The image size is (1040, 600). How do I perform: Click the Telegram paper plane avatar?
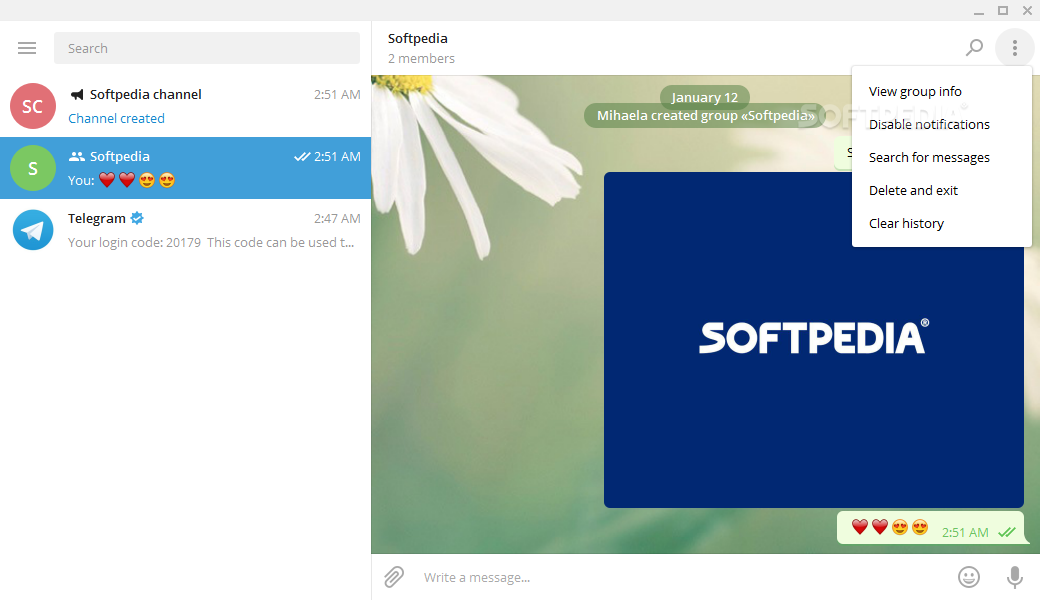(x=32, y=230)
